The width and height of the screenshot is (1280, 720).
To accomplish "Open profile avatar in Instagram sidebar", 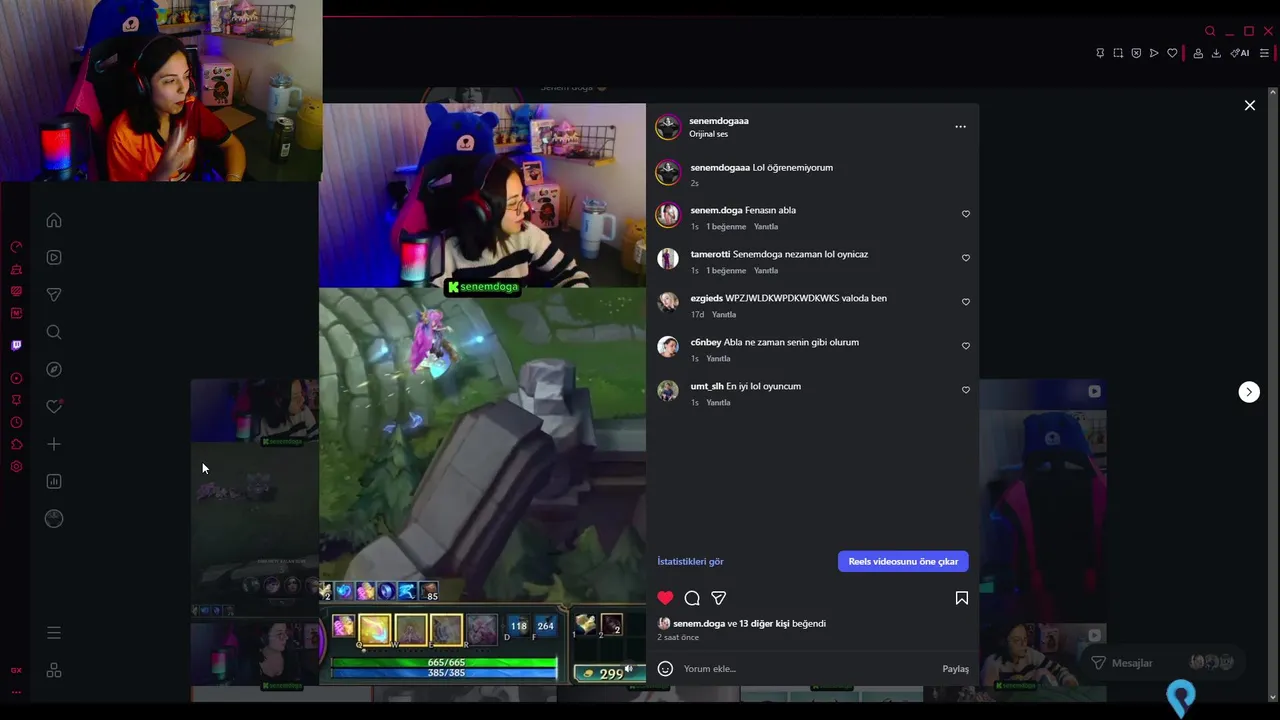I will click(54, 518).
